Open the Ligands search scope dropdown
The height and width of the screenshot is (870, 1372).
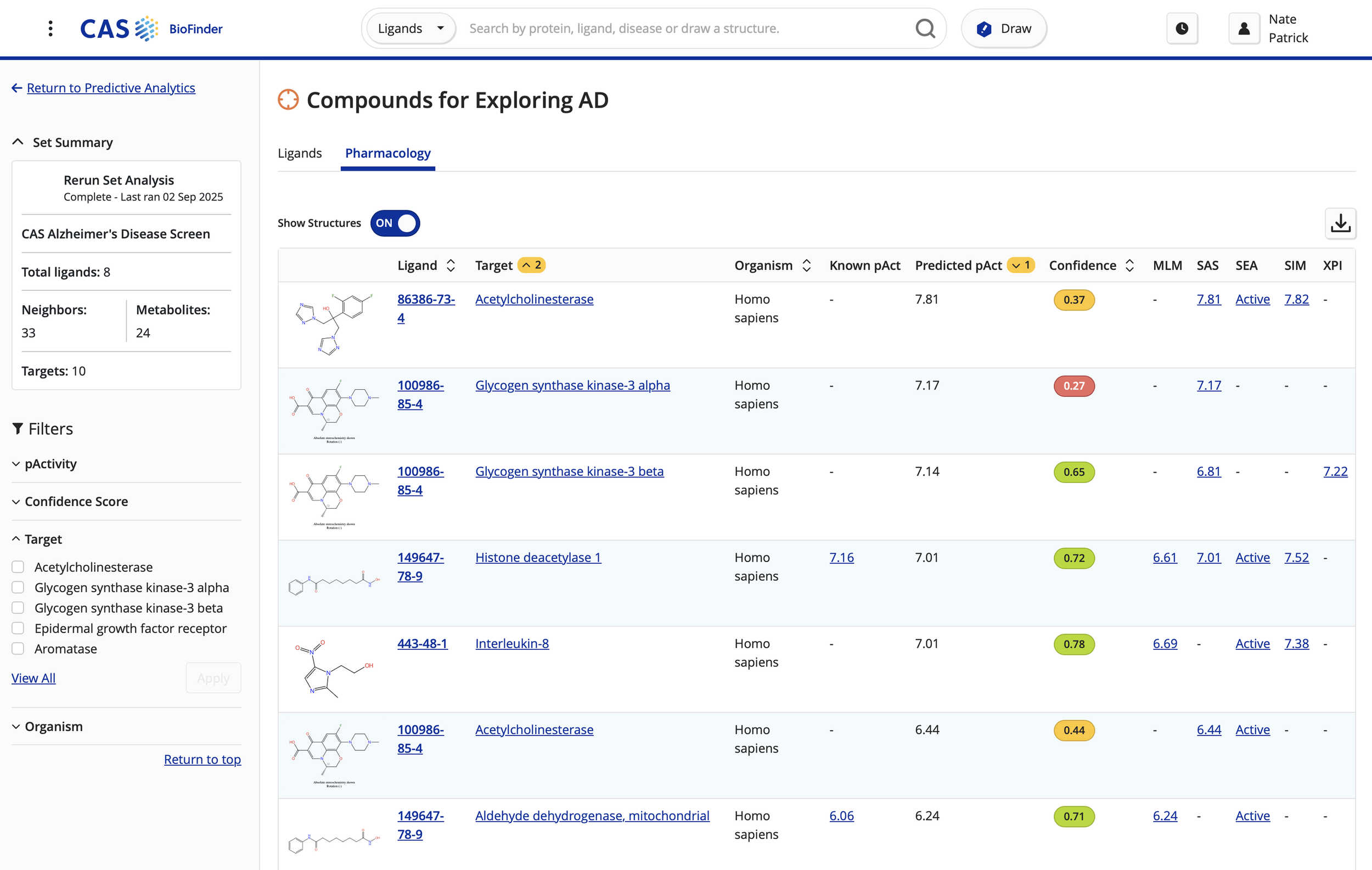pyautogui.click(x=409, y=27)
